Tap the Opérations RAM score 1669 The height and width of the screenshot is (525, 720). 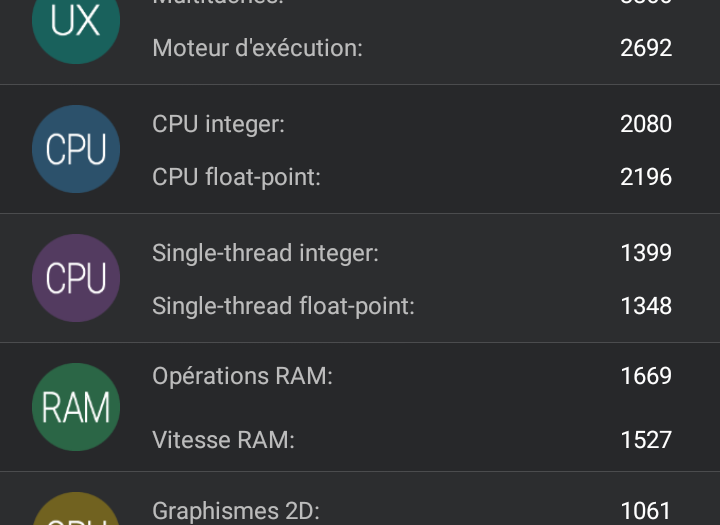[646, 376]
